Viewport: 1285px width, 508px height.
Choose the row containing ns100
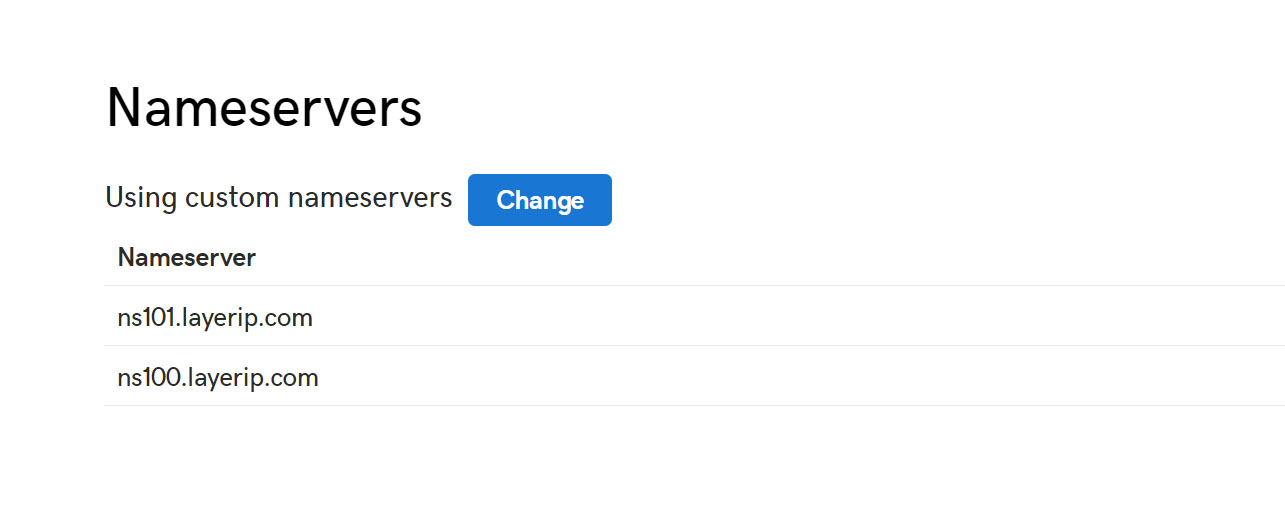click(694, 376)
